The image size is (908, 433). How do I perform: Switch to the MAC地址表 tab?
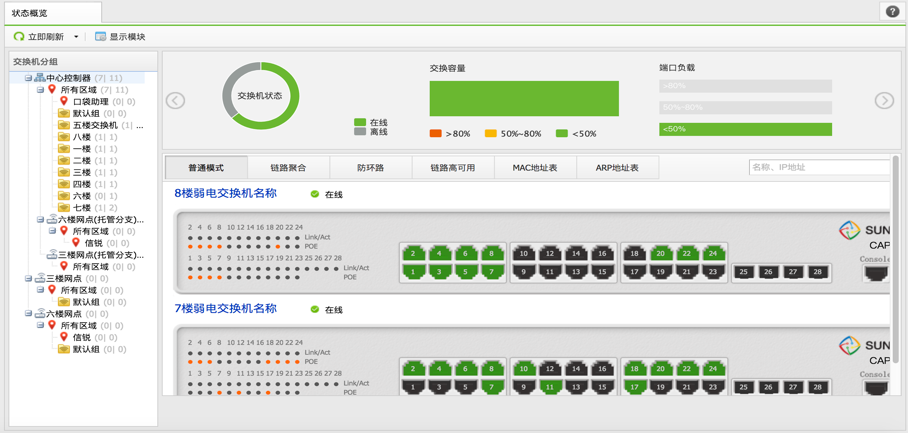[535, 168]
